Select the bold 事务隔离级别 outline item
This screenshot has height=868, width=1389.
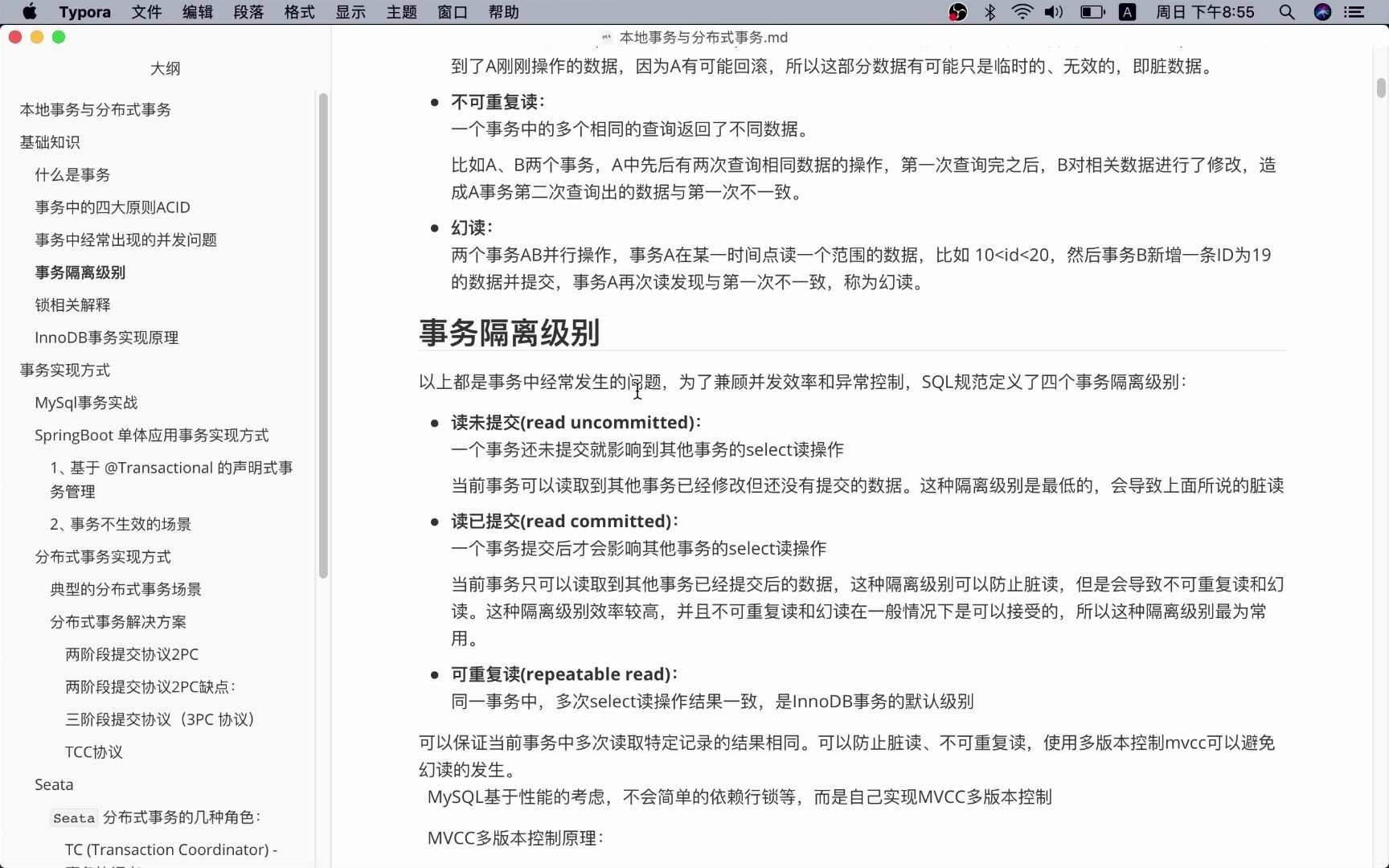[80, 272]
